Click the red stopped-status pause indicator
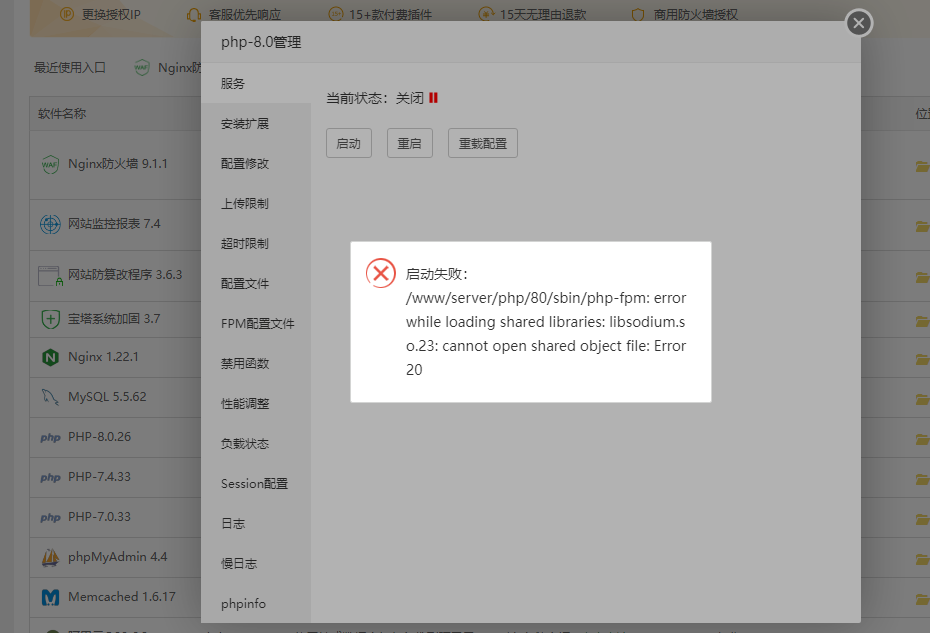Image resolution: width=930 pixels, height=633 pixels. coord(434,98)
